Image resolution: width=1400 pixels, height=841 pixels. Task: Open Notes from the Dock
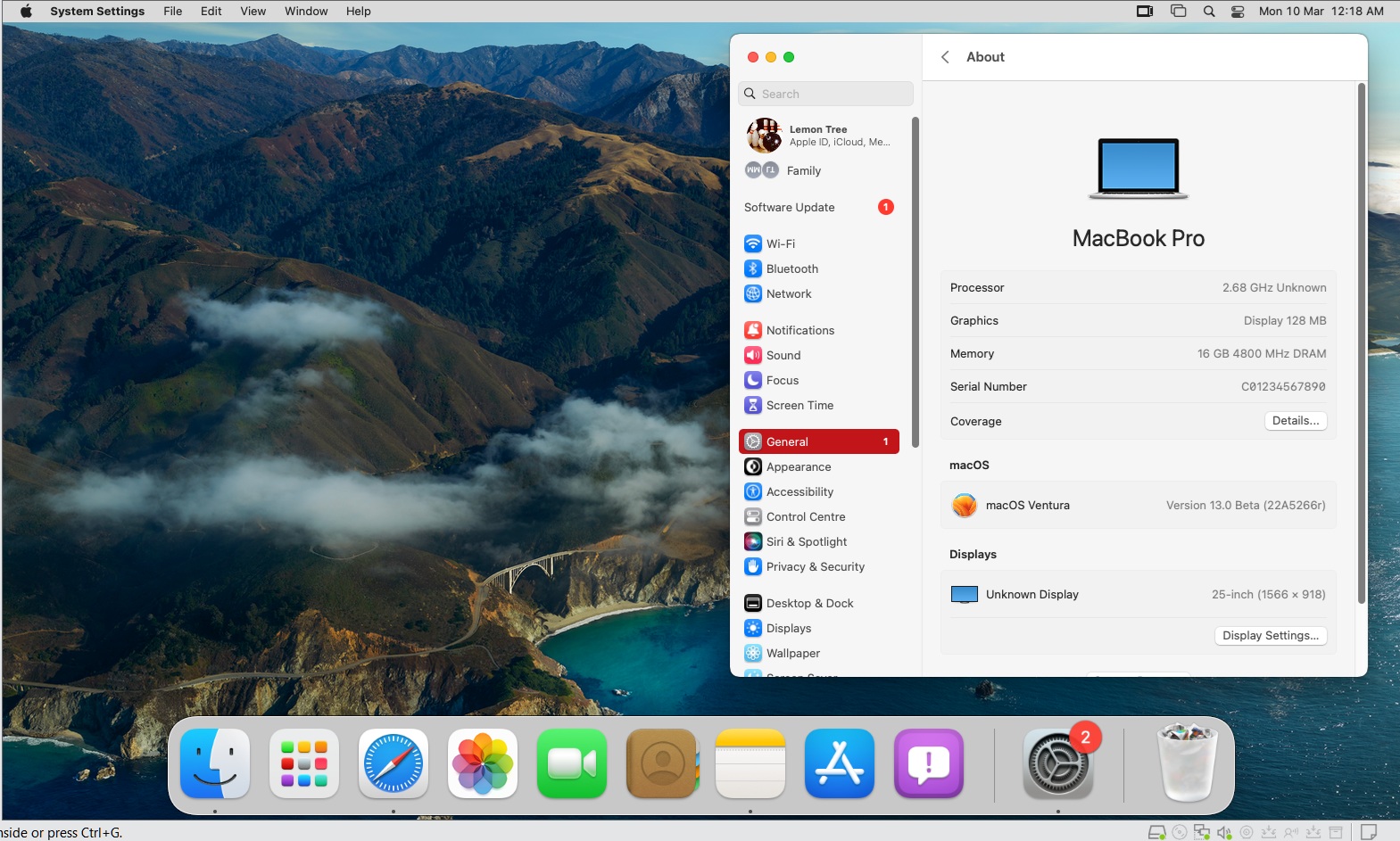click(750, 763)
